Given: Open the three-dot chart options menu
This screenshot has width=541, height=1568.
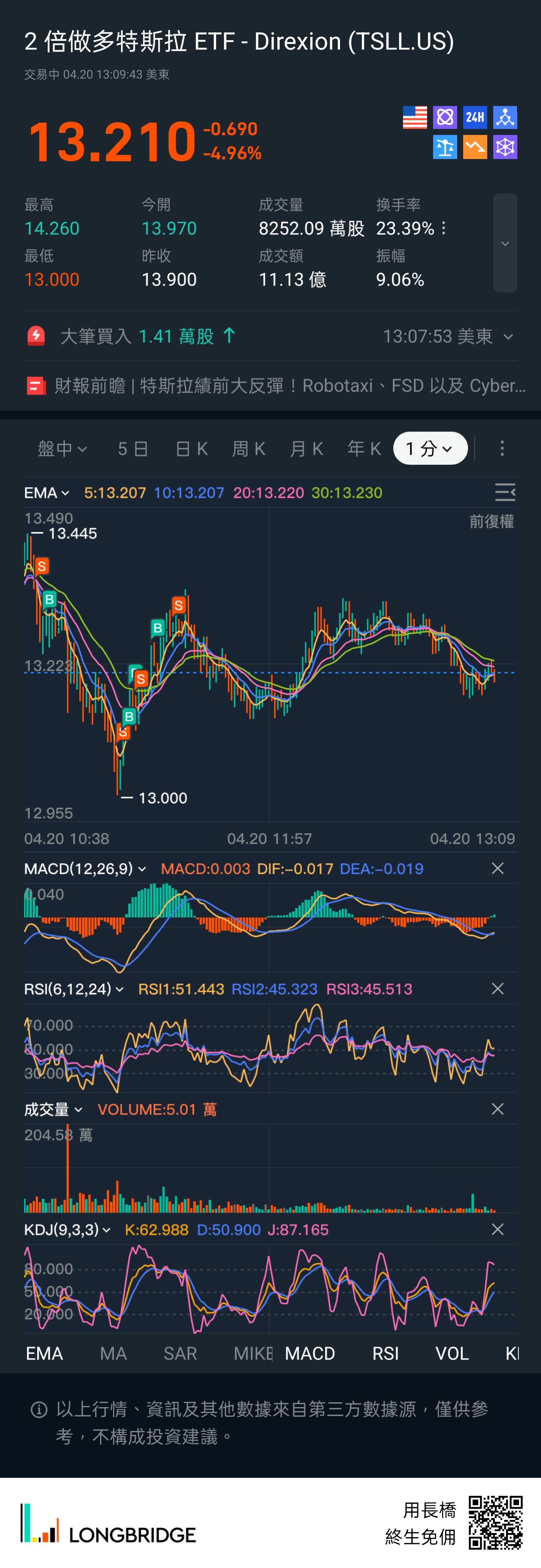Looking at the screenshot, I should [x=502, y=449].
